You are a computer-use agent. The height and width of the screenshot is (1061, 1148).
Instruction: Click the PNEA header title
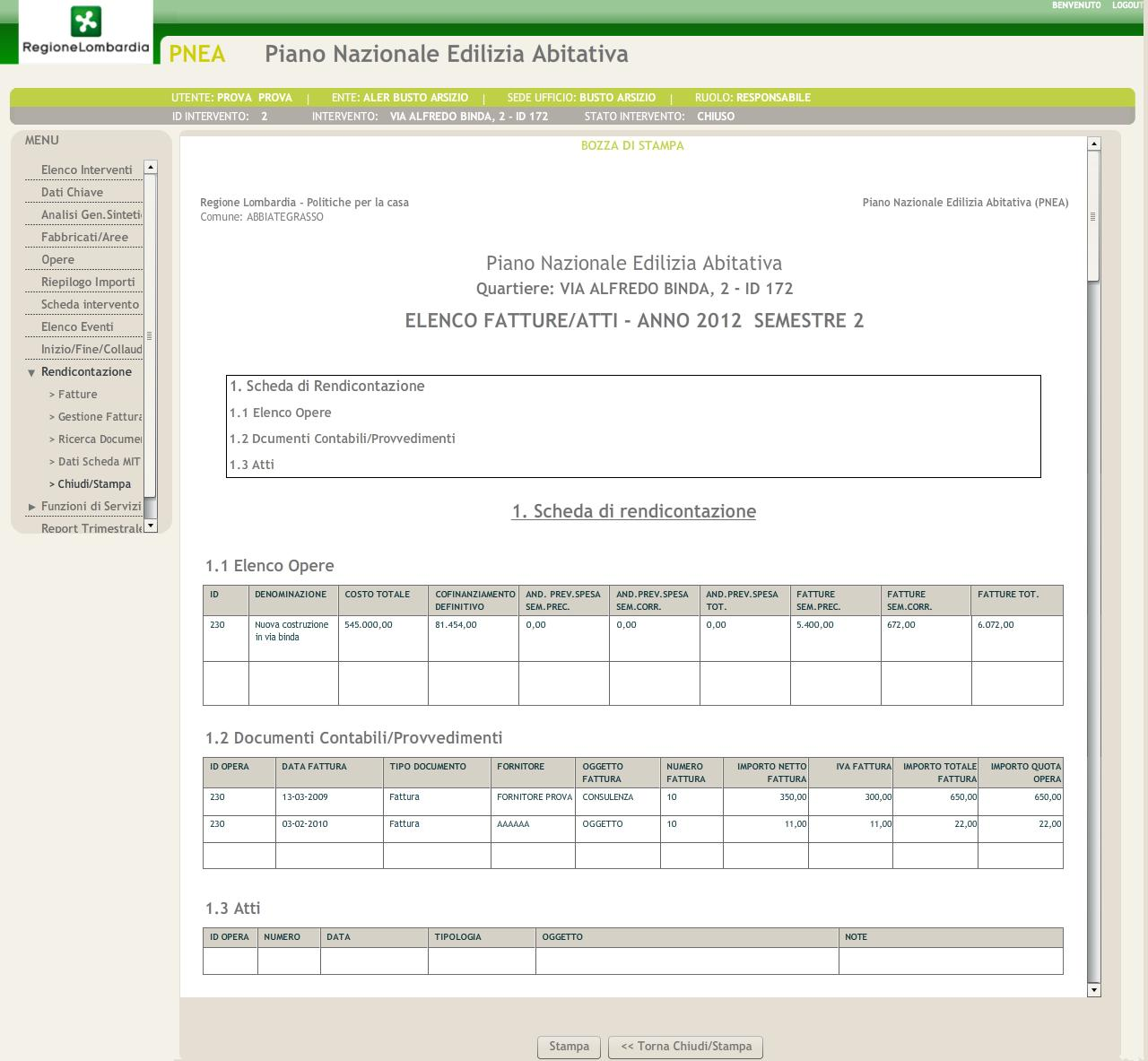click(197, 54)
